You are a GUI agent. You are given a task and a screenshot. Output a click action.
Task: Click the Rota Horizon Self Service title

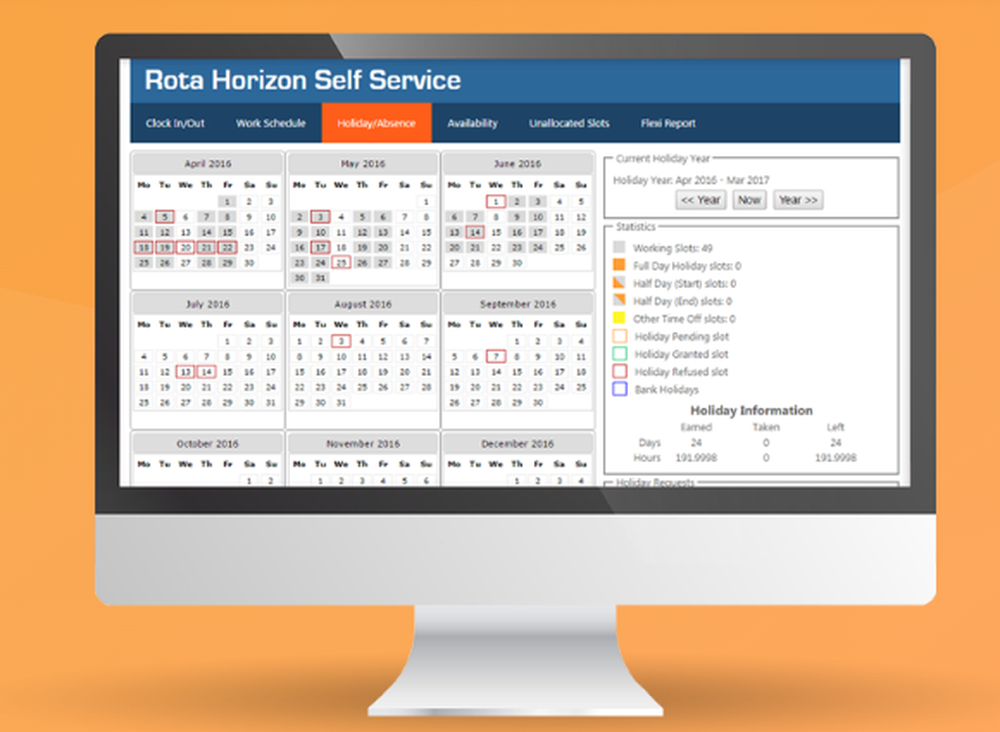pyautogui.click(x=302, y=80)
